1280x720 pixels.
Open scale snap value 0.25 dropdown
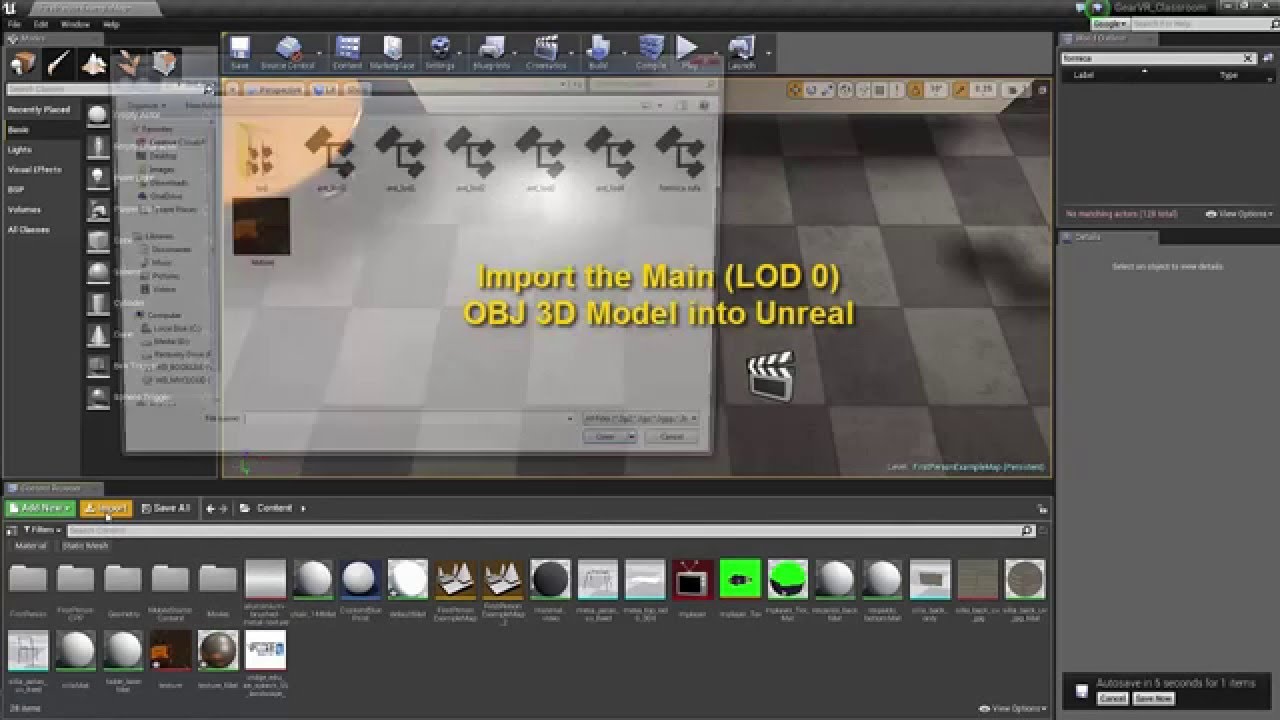(983, 89)
